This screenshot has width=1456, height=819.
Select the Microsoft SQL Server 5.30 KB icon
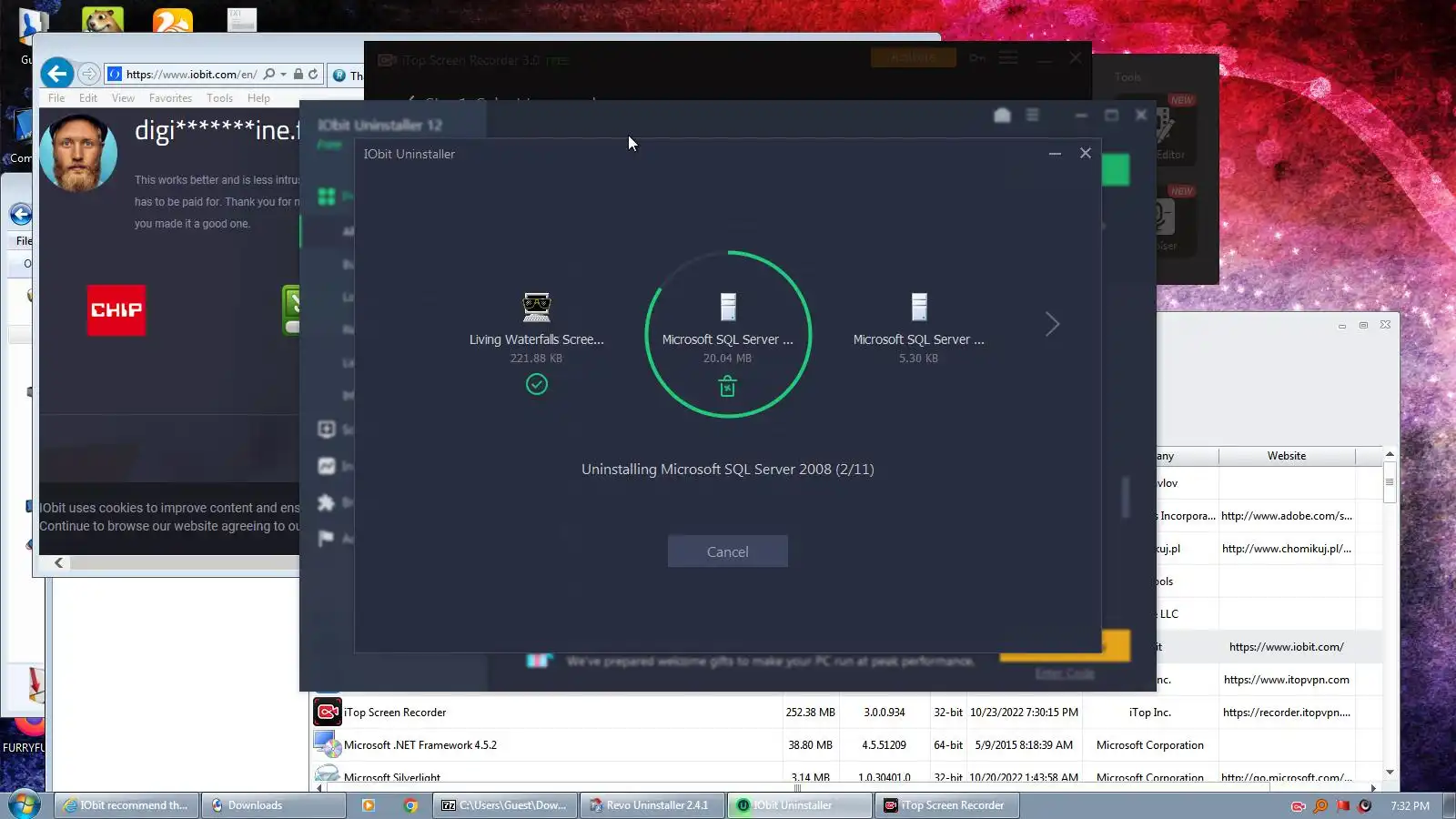pos(919,307)
